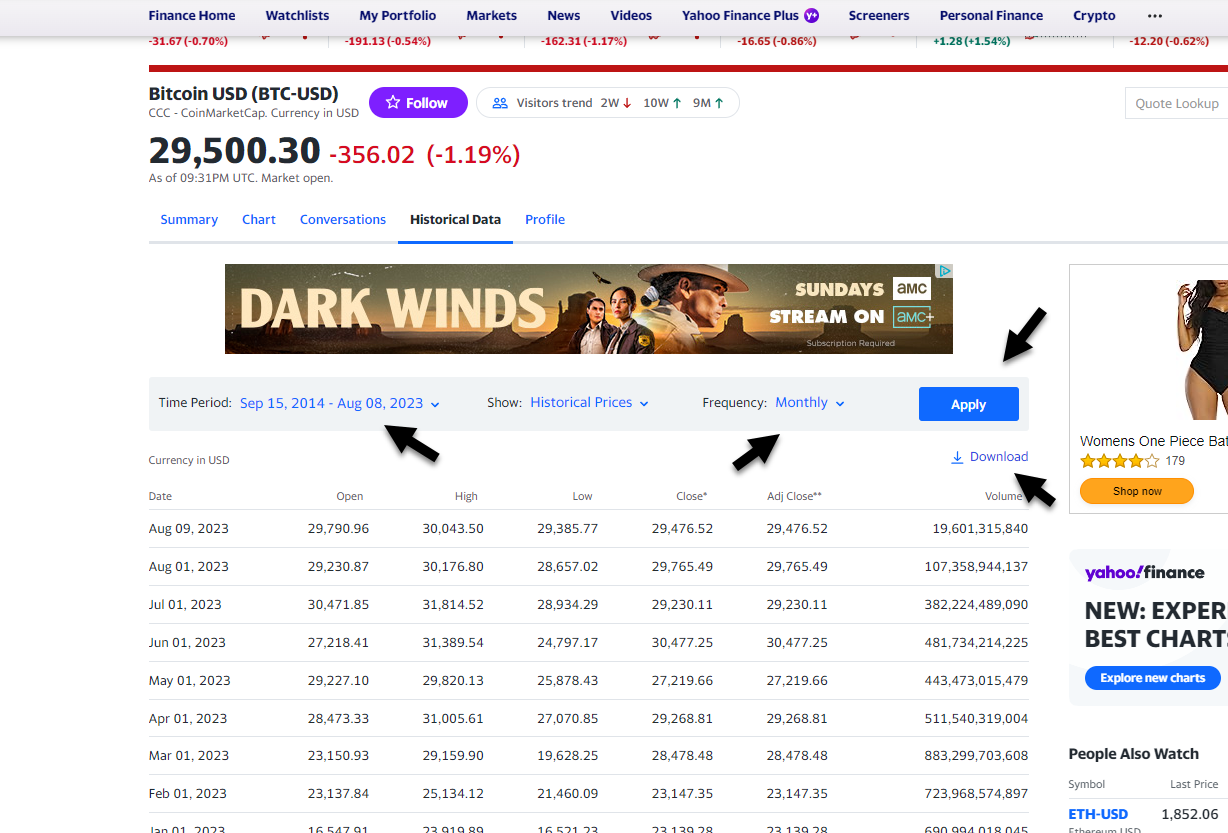
Task: Click the Visitors trend 10W indicator
Action: point(662,103)
